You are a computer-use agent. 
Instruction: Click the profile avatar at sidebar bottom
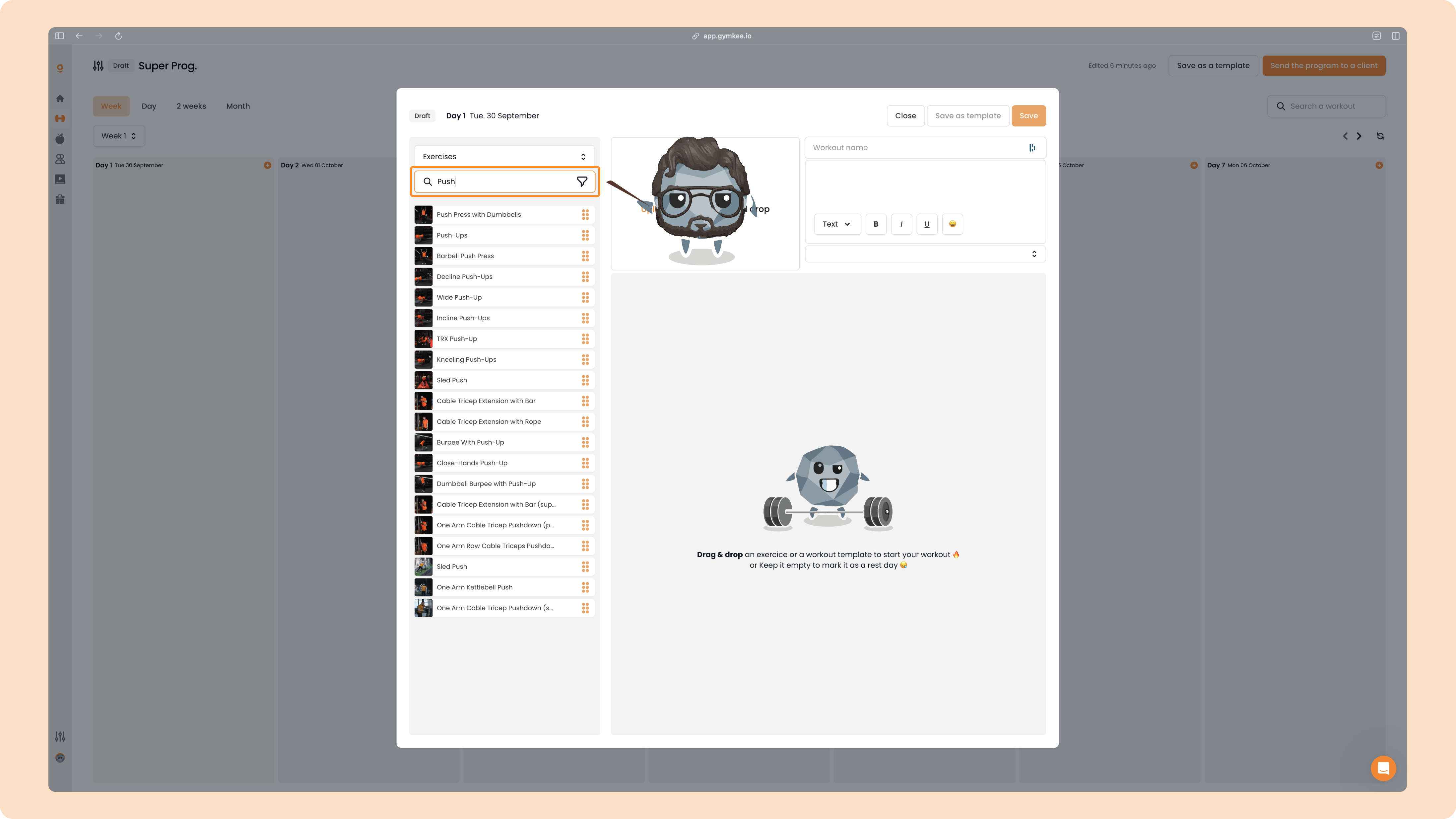(60, 758)
